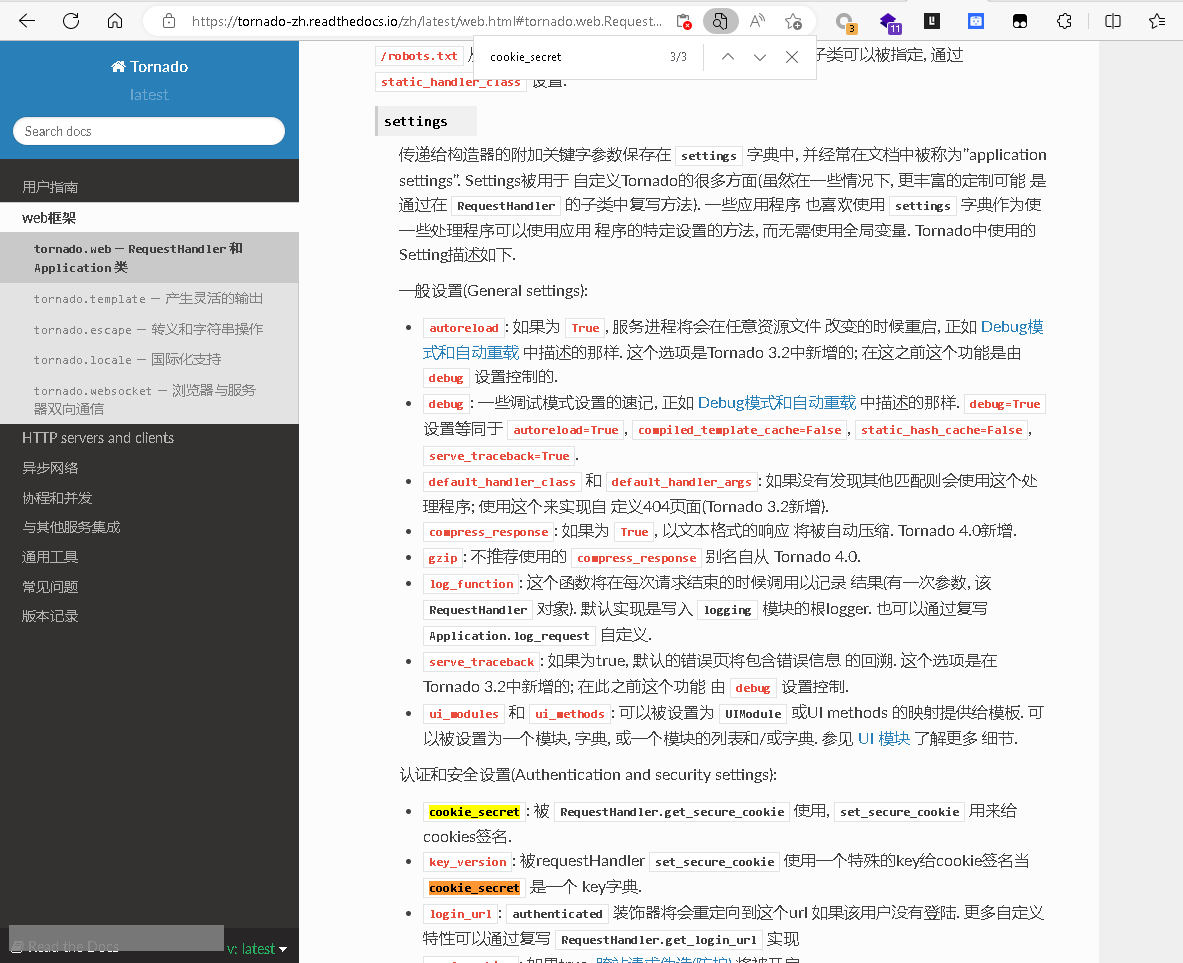The image size is (1183, 963).
Task: Click the /robots.txt code label
Action: tap(419, 56)
